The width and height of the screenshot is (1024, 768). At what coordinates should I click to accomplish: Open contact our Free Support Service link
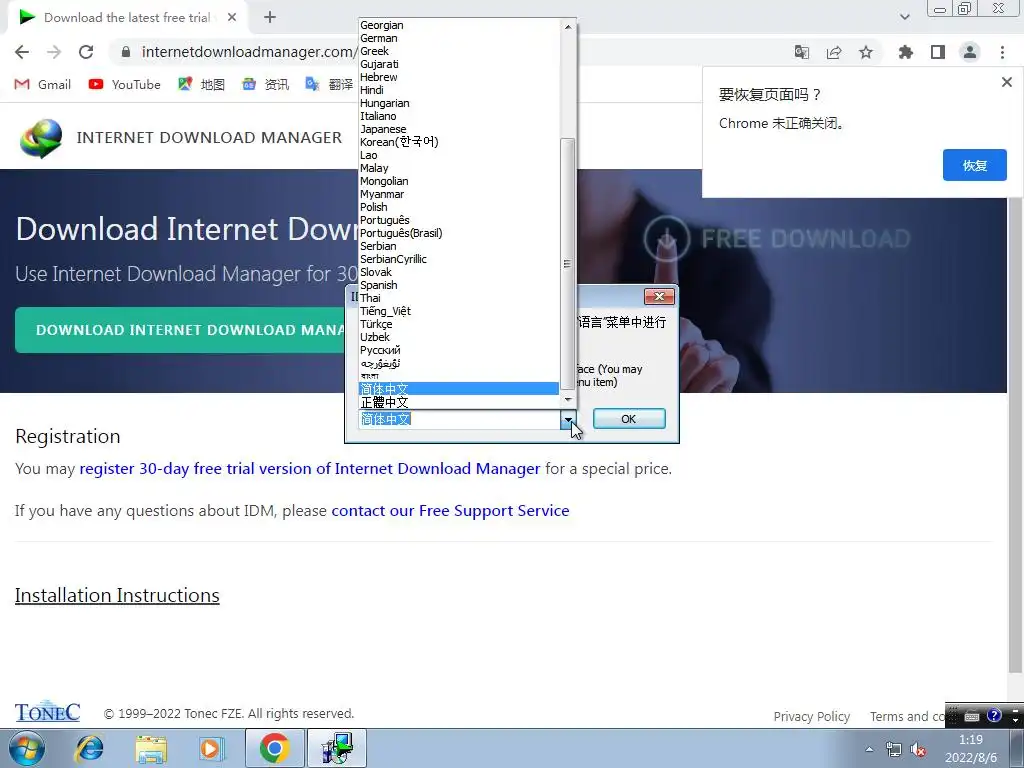coord(450,511)
